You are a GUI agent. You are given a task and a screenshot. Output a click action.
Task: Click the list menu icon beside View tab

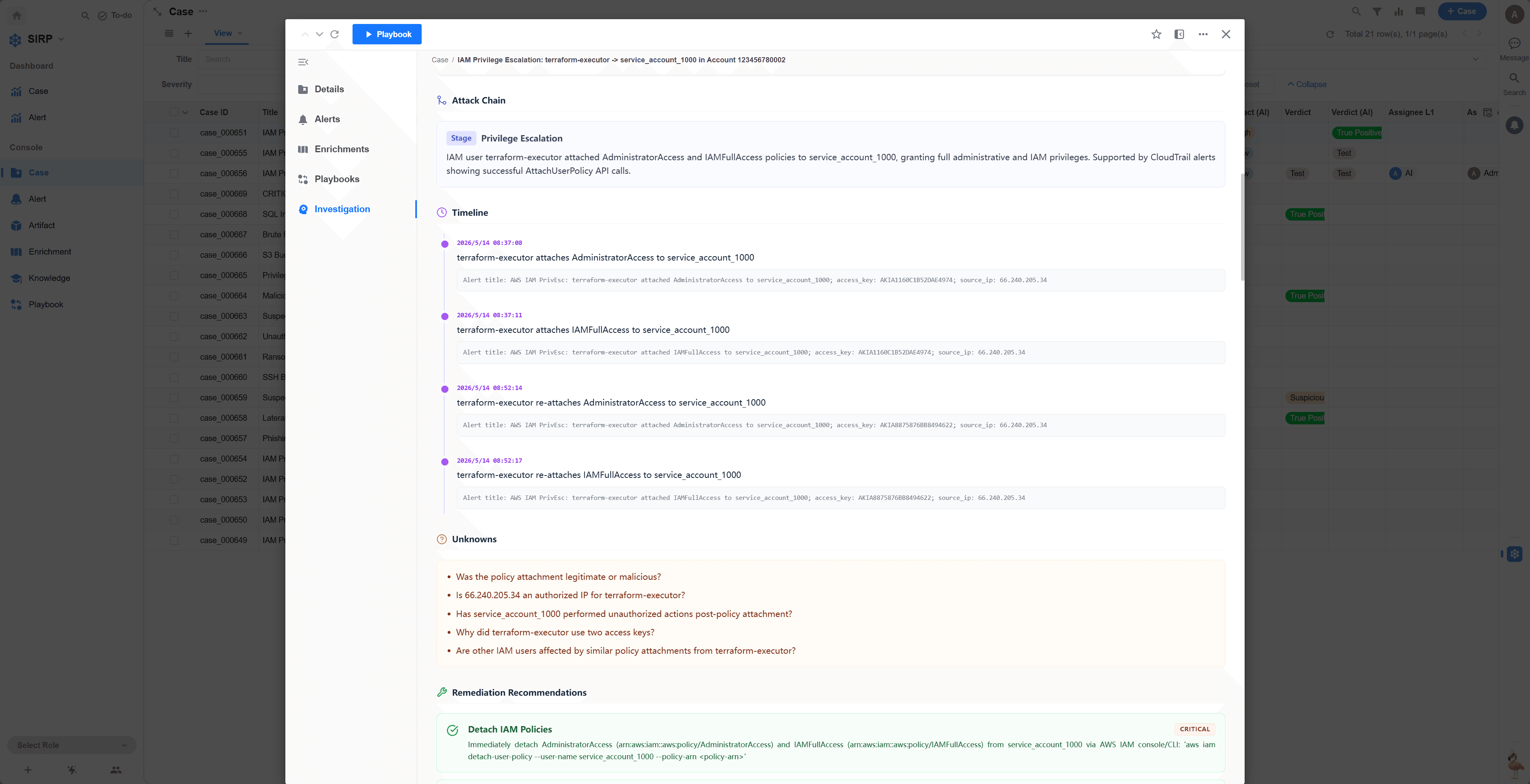(169, 33)
